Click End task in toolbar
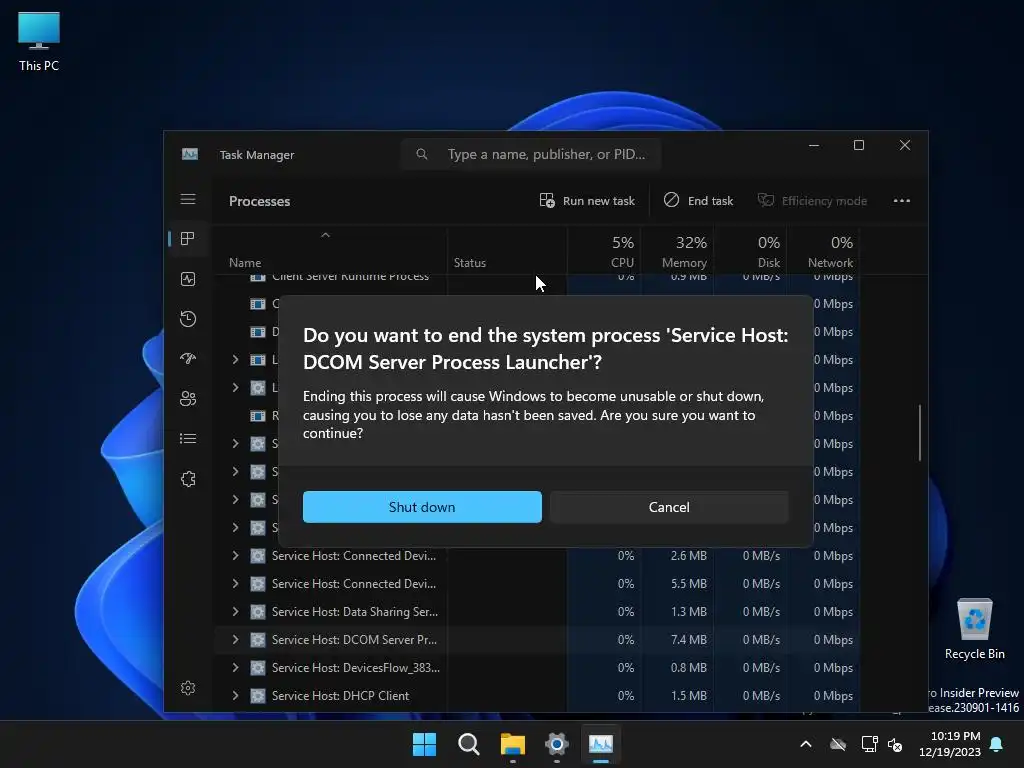 (x=698, y=200)
